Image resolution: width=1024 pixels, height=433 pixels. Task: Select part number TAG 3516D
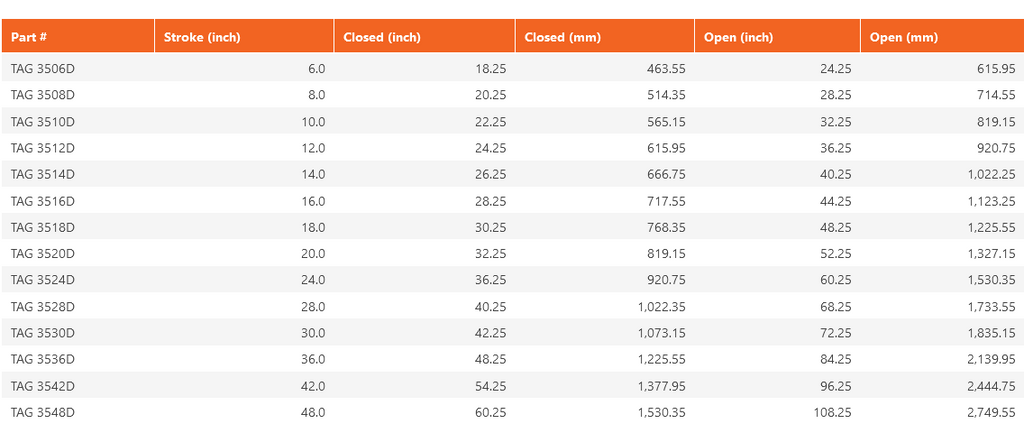coord(43,201)
